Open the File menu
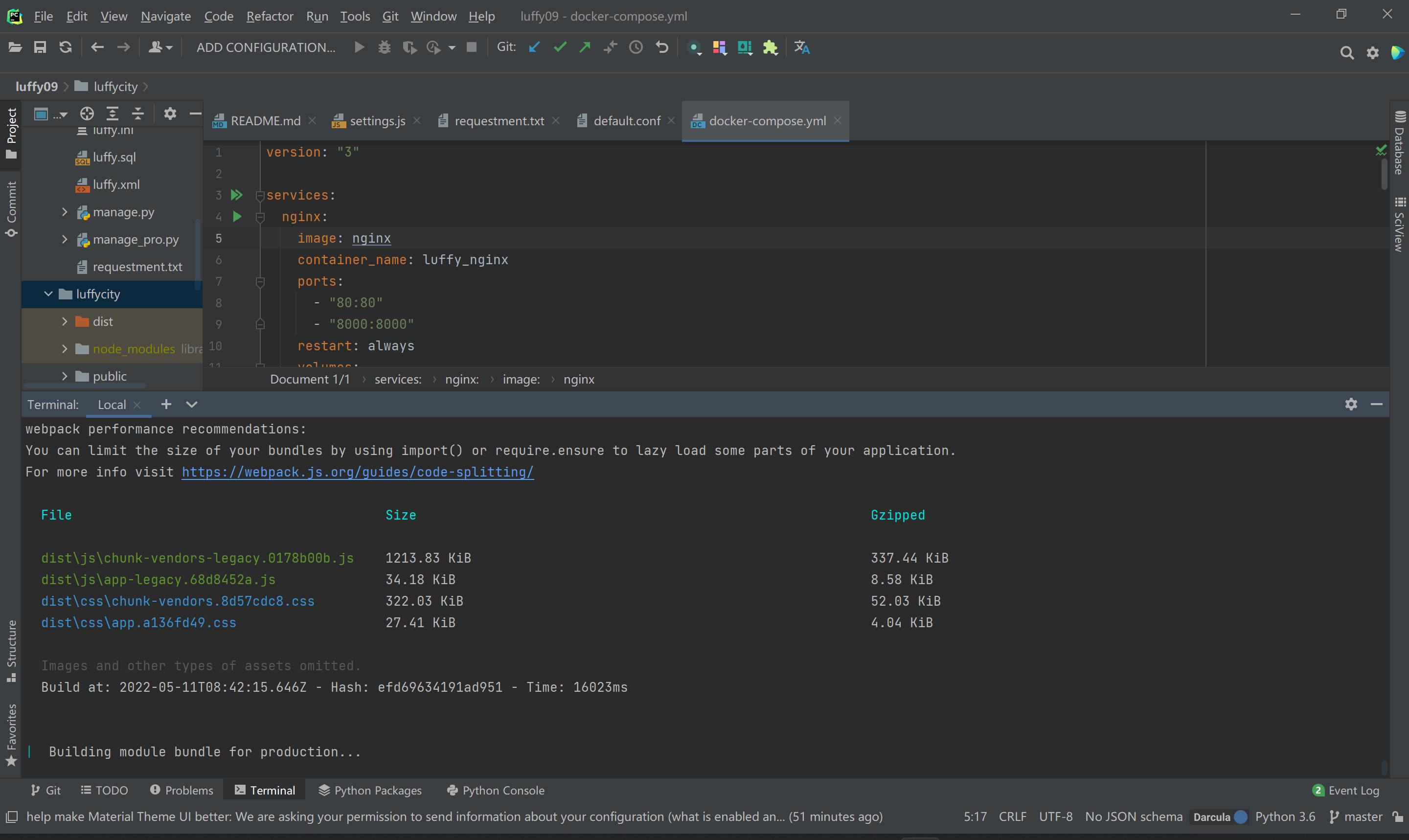 click(44, 16)
